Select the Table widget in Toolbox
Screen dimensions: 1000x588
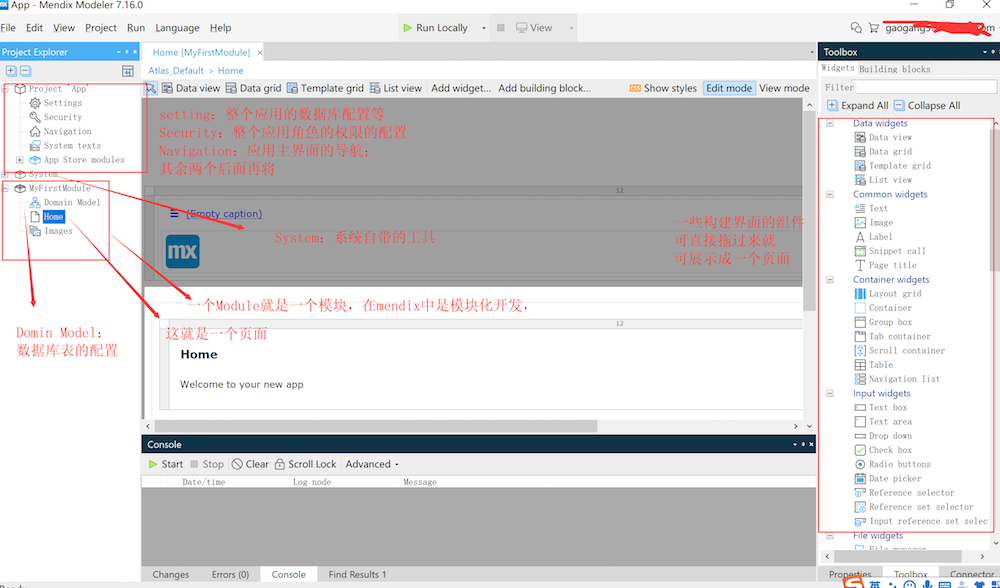pos(873,364)
